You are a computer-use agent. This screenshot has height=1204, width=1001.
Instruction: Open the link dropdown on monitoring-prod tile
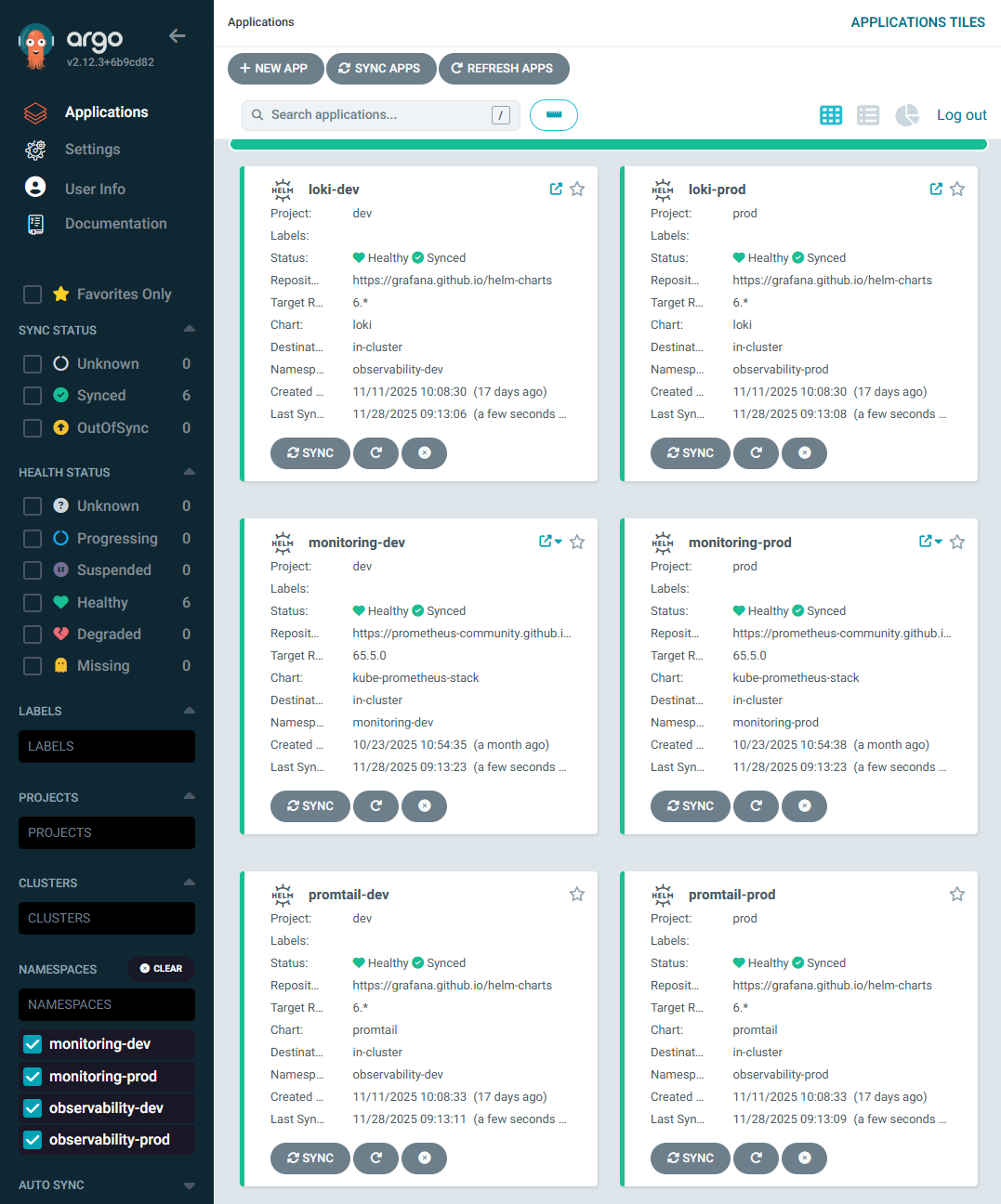(938, 541)
